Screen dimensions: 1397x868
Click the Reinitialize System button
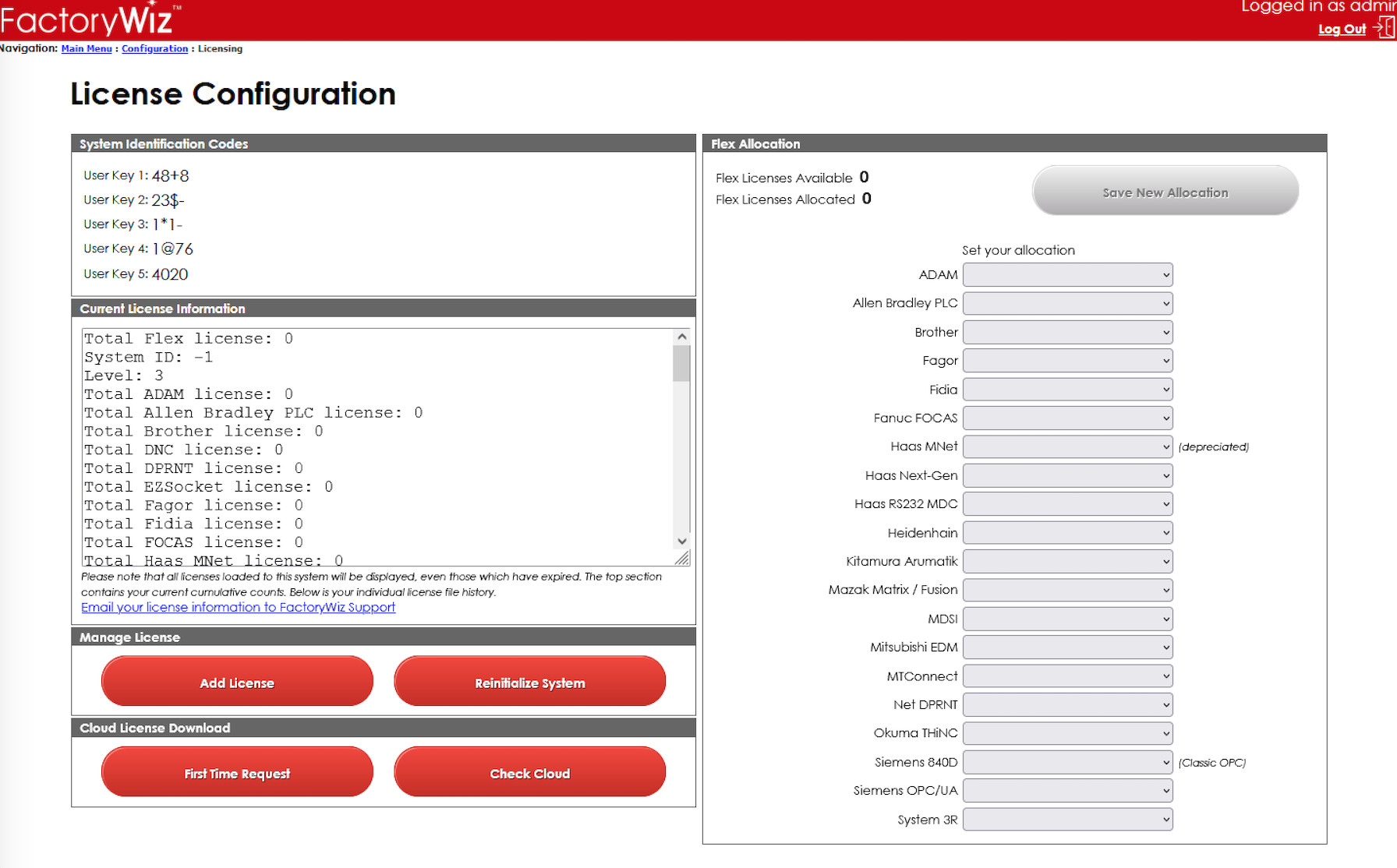pos(530,682)
